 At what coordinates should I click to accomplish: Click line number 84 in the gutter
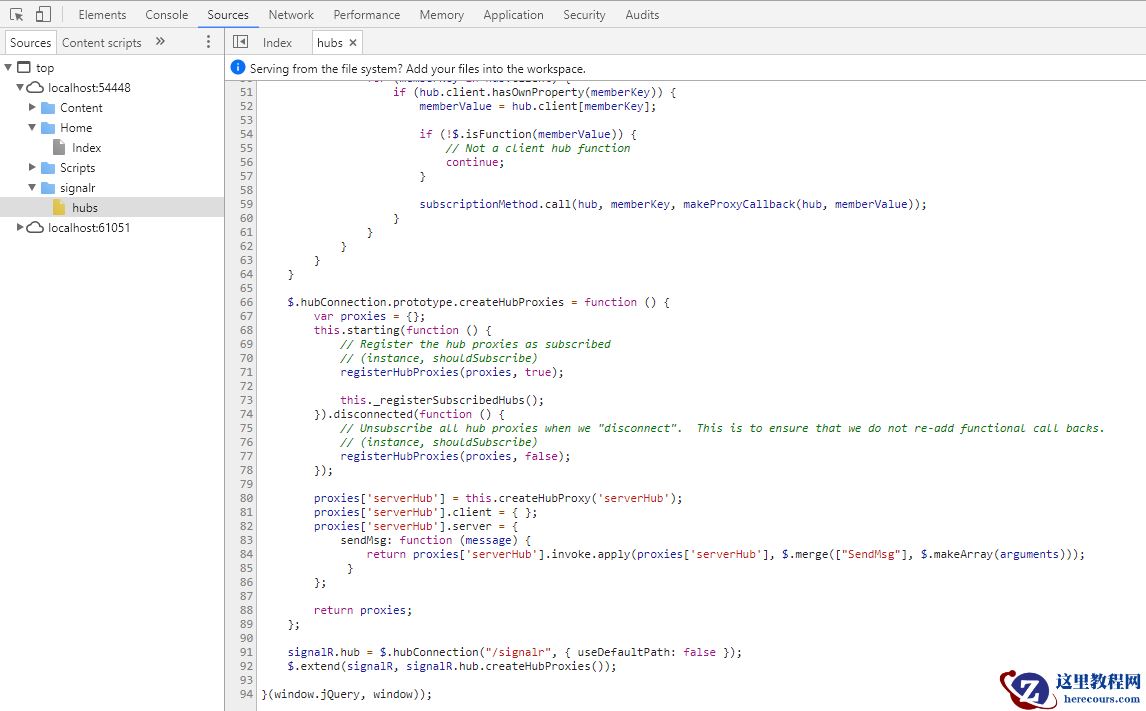(x=246, y=554)
